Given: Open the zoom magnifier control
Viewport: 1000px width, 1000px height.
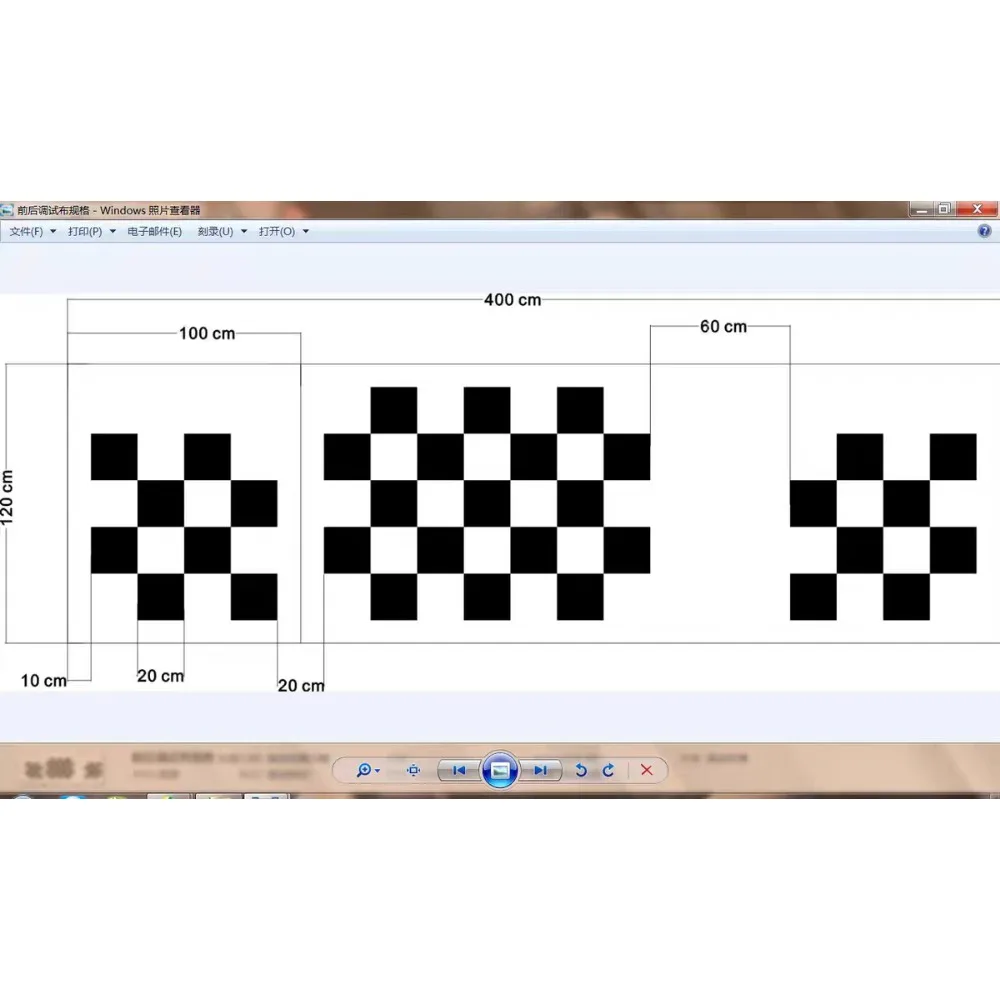Looking at the screenshot, I should (x=364, y=770).
